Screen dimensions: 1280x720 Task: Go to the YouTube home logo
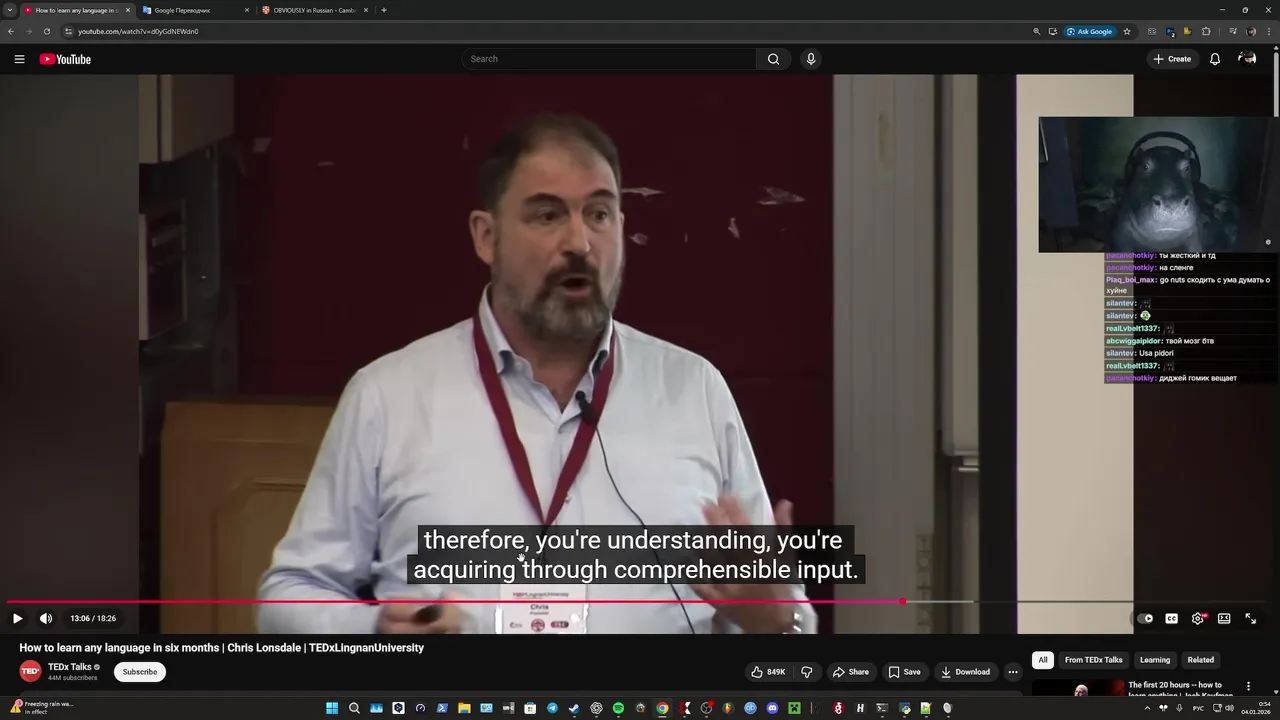coord(65,59)
